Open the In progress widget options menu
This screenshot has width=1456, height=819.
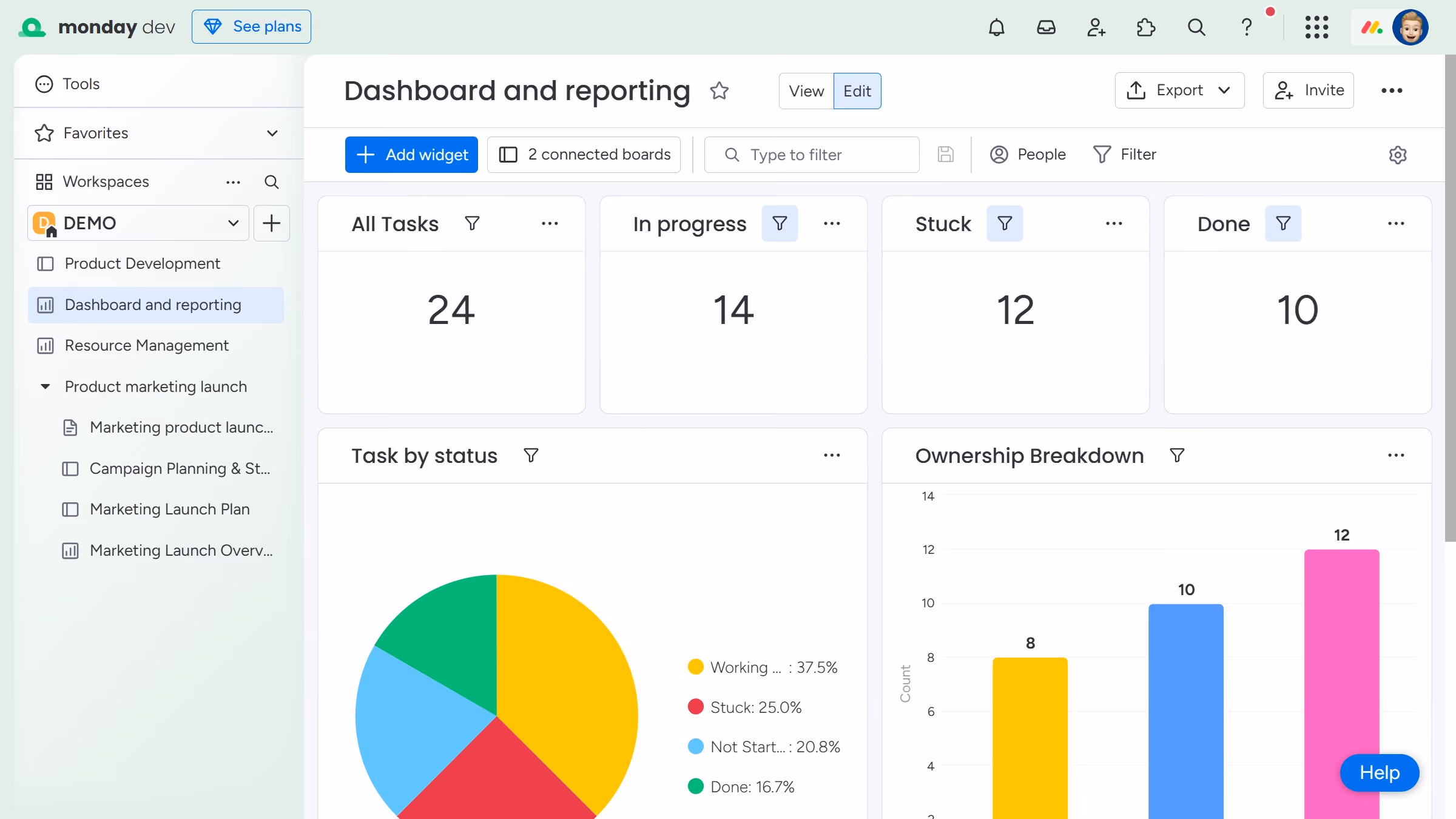[832, 224]
